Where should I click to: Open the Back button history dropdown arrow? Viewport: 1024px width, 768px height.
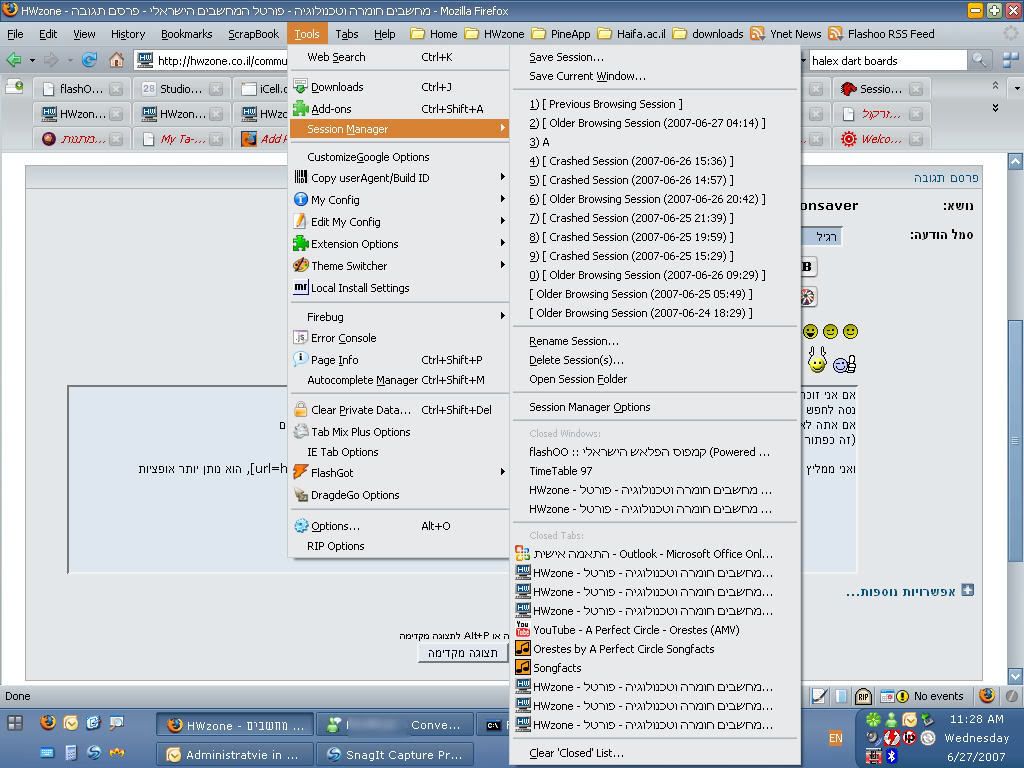coord(32,61)
